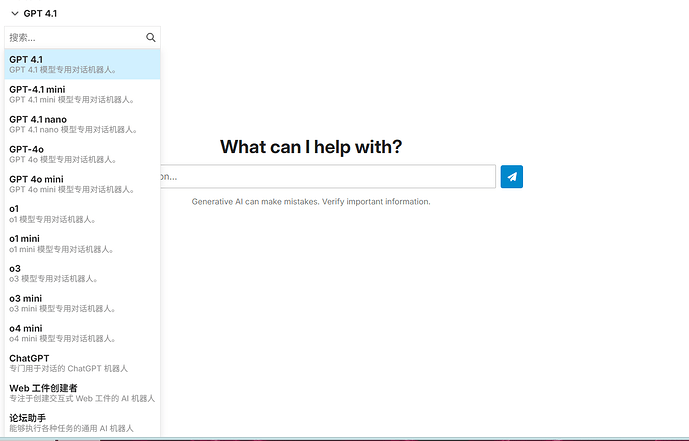Image resolution: width=689 pixels, height=441 pixels.
Task: Choose the ChatGPT bot entry
Action: pyautogui.click(x=82, y=363)
